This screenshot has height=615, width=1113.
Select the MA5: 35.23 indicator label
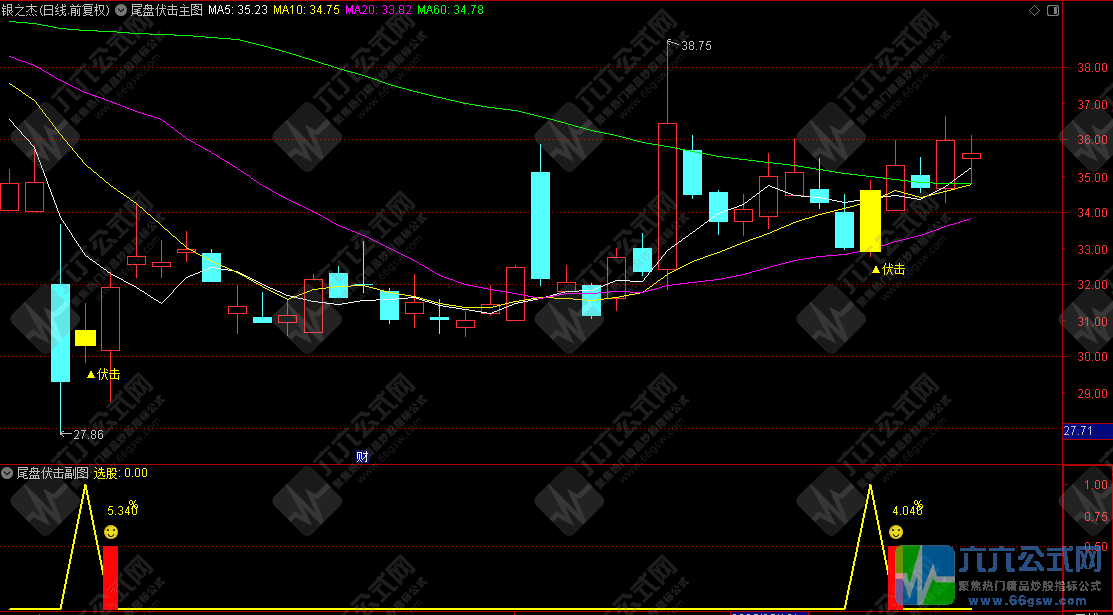(237, 9)
